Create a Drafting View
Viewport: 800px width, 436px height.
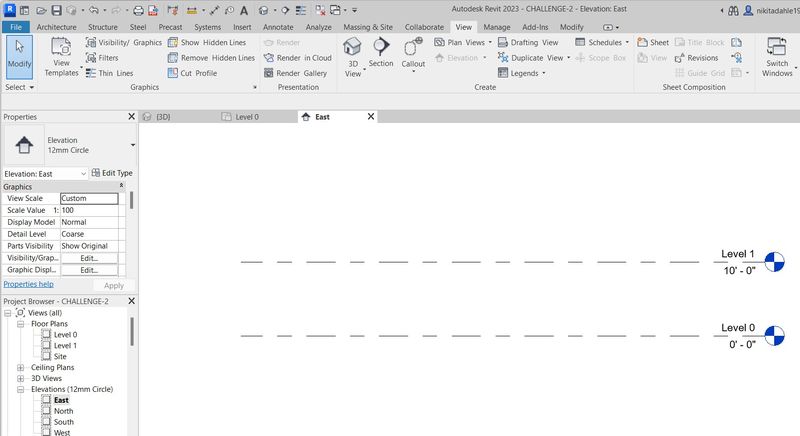[x=528, y=42]
